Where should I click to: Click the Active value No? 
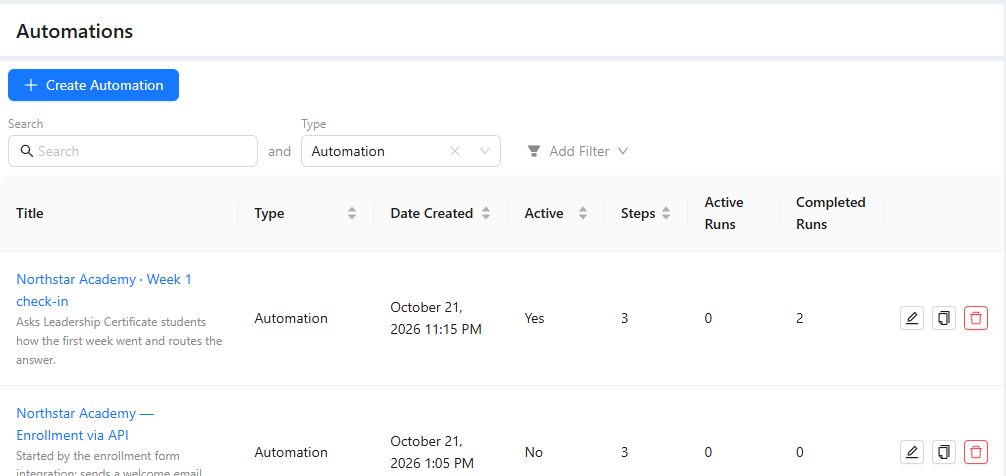(x=534, y=452)
